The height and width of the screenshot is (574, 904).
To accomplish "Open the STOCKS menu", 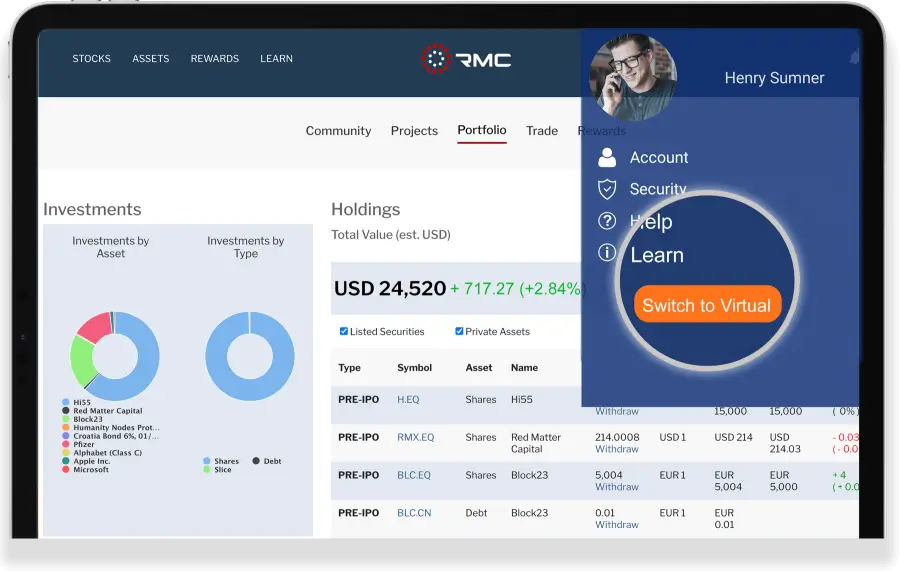I will coord(91,59).
